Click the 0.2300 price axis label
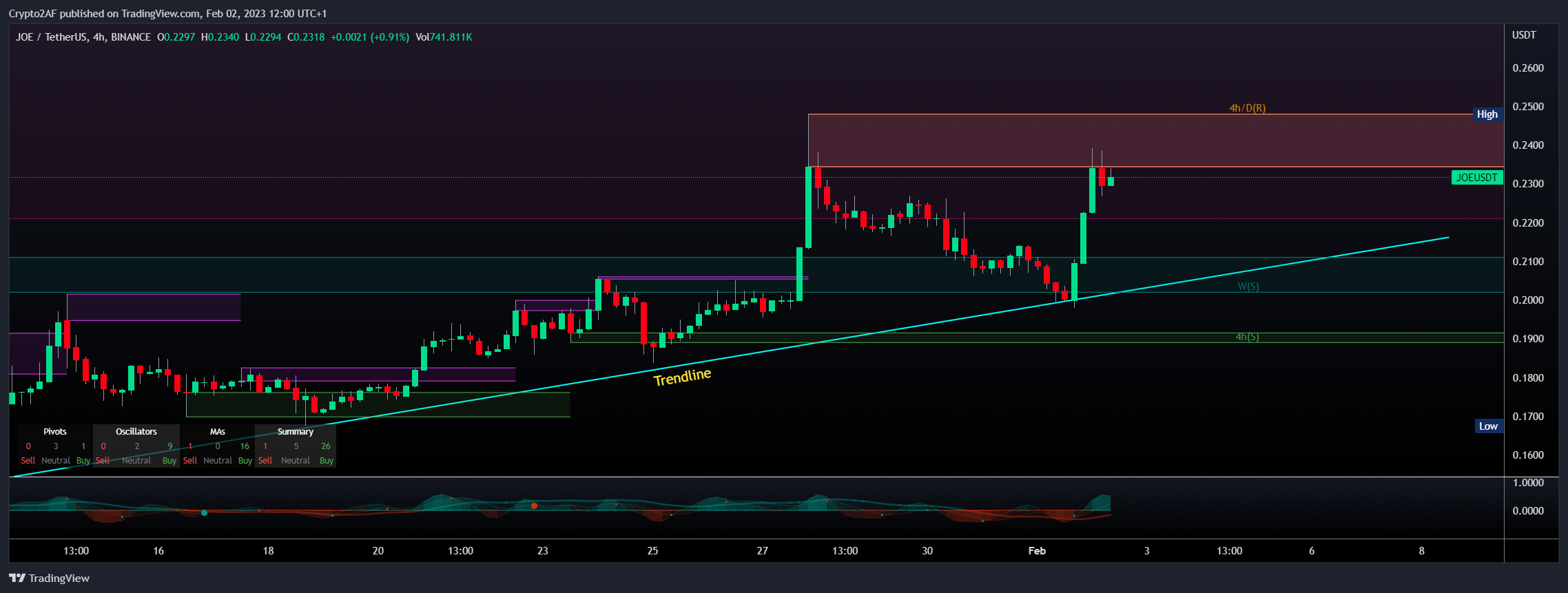The height and width of the screenshot is (593, 1568). (1528, 184)
